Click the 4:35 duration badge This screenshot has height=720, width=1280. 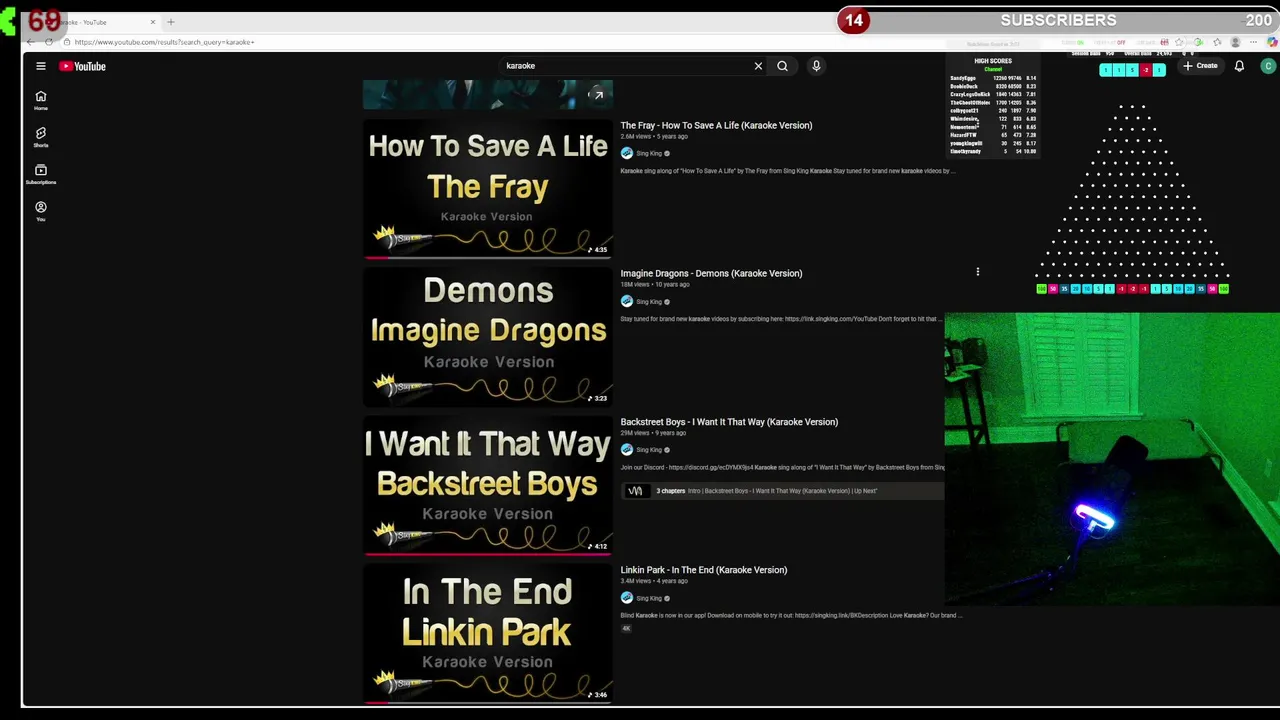[598, 250]
